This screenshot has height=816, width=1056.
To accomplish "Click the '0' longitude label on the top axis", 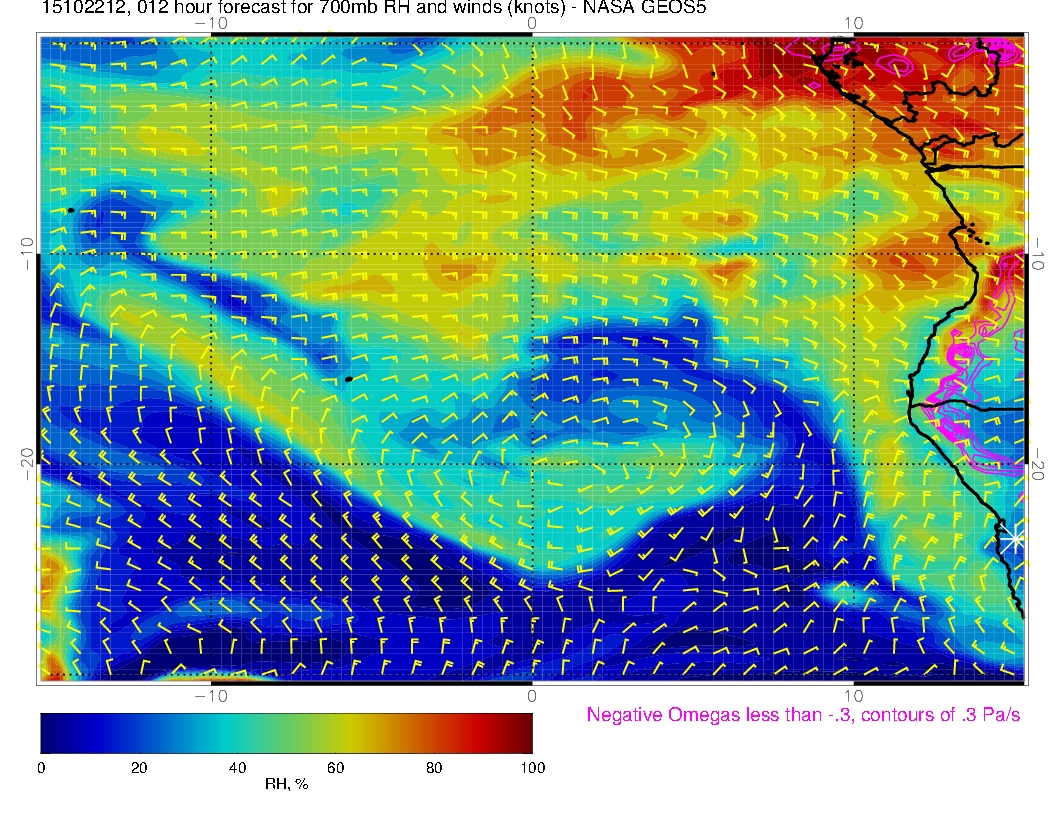I will (532, 23).
